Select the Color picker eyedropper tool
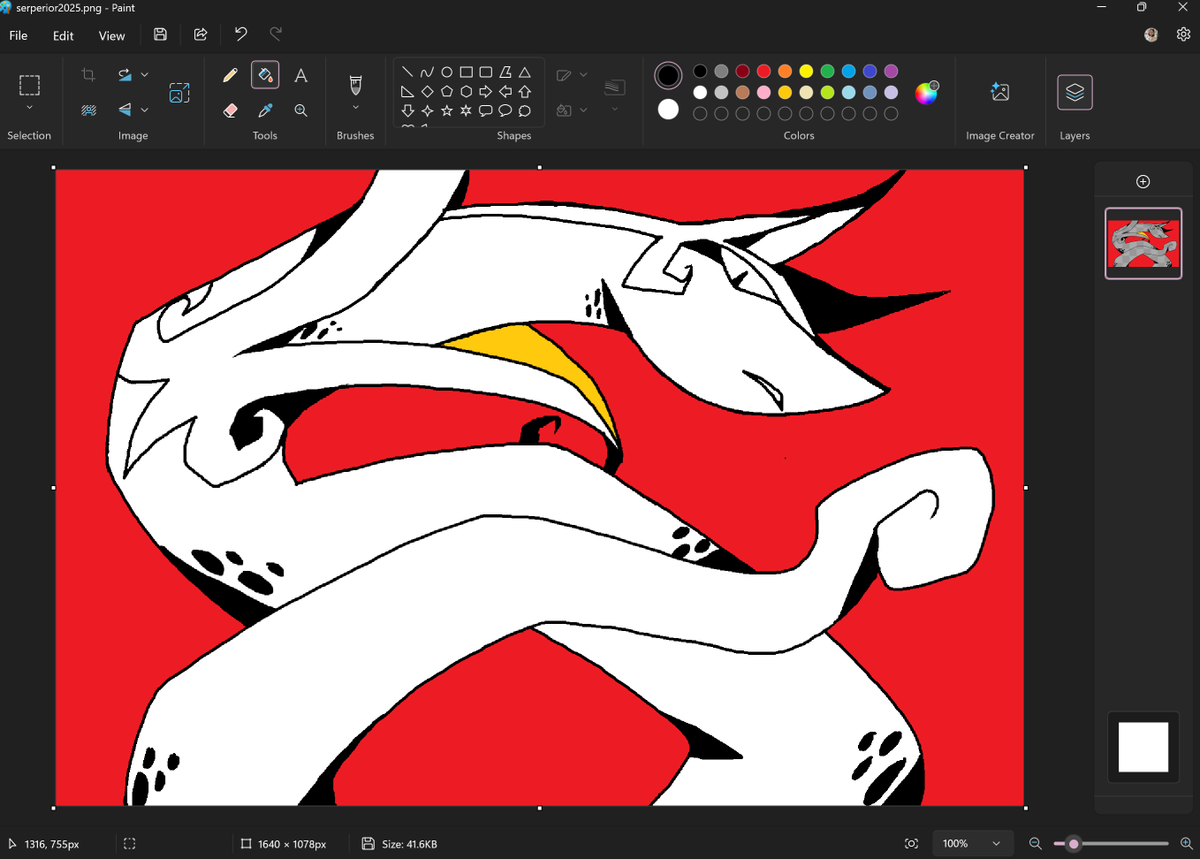 265,110
